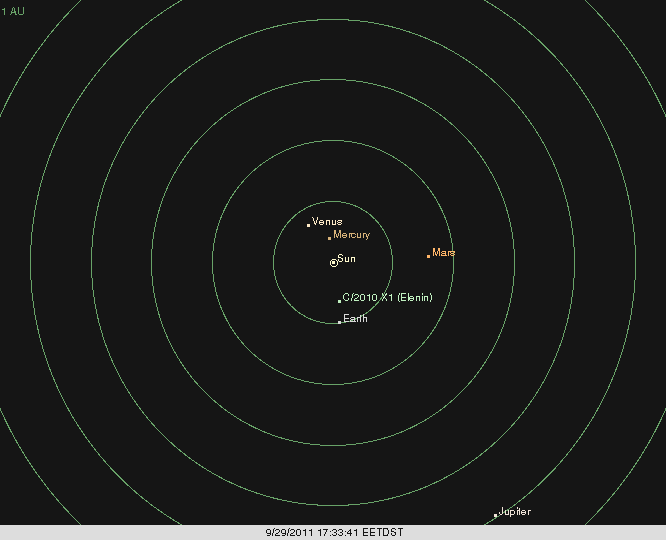Click the EETDST timezone text
The width and height of the screenshot is (666, 540).
[381, 533]
